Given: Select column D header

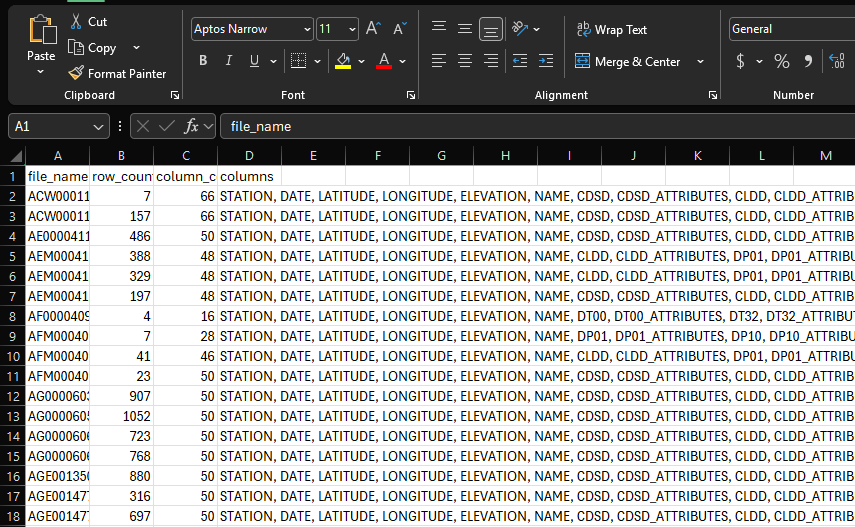Looking at the screenshot, I should pyautogui.click(x=249, y=156).
